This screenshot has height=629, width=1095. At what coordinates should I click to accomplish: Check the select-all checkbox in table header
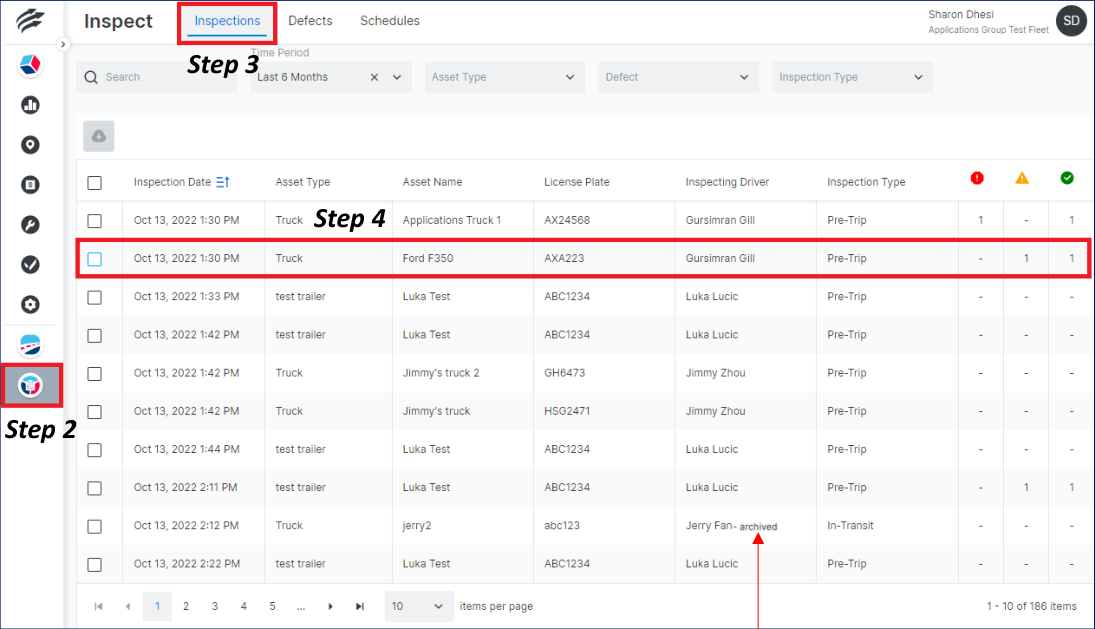click(96, 182)
